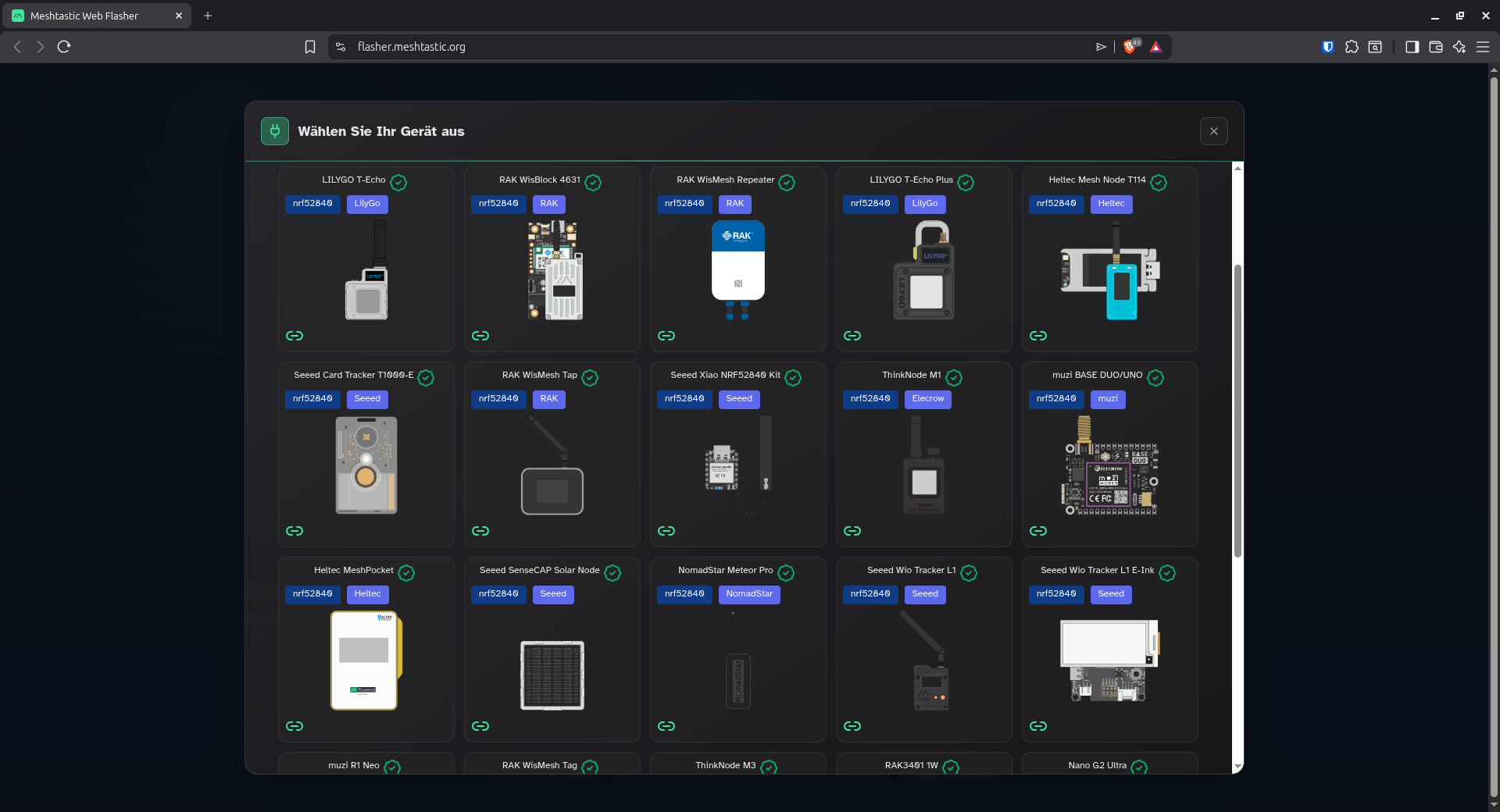The height and width of the screenshot is (812, 1500).
Task: Select the RAK WisBlock 4631 device image
Action: click(x=555, y=270)
